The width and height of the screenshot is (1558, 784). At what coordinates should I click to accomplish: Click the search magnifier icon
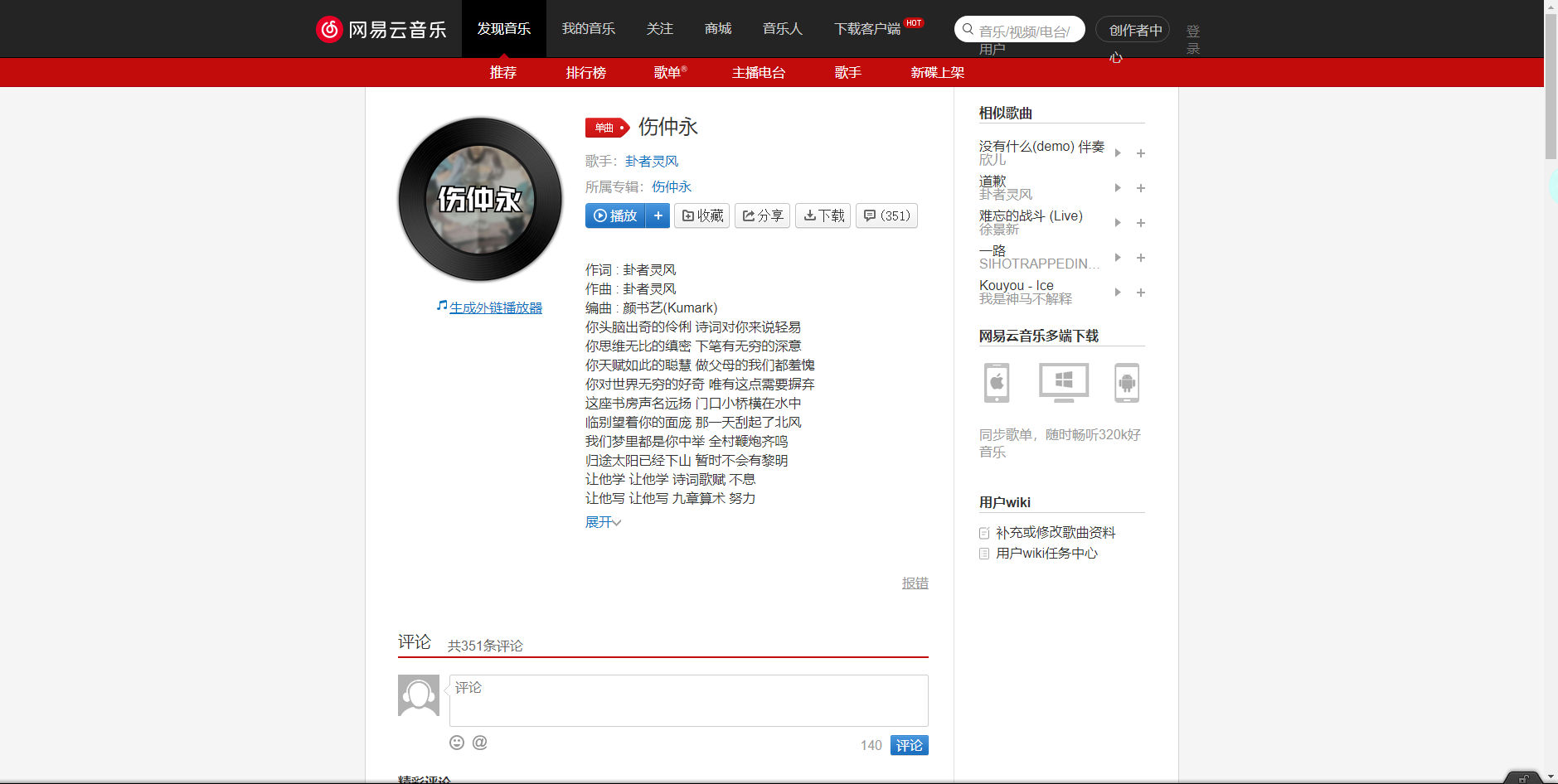click(x=967, y=29)
